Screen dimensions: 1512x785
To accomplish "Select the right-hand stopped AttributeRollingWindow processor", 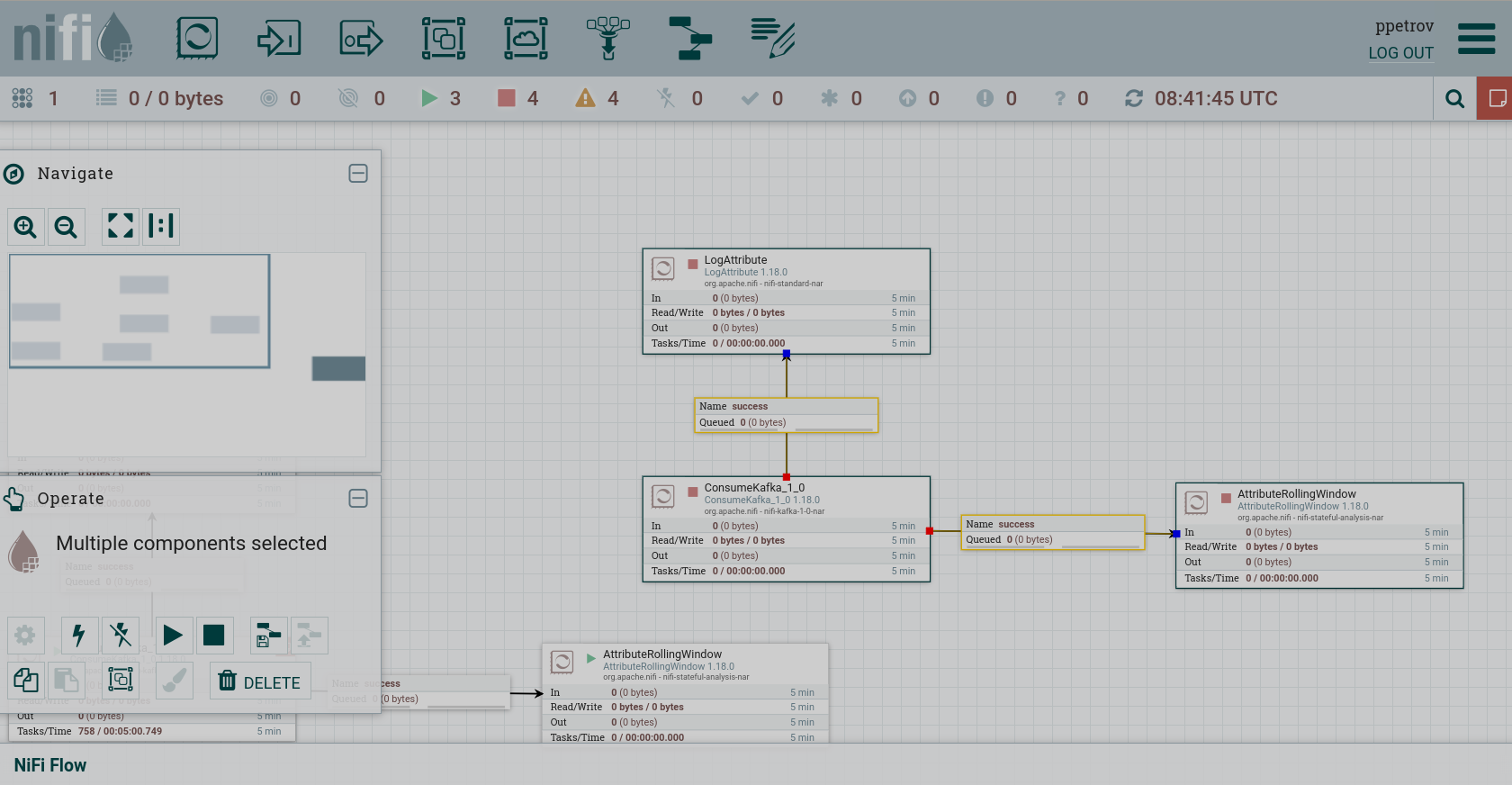I will pos(1319,536).
